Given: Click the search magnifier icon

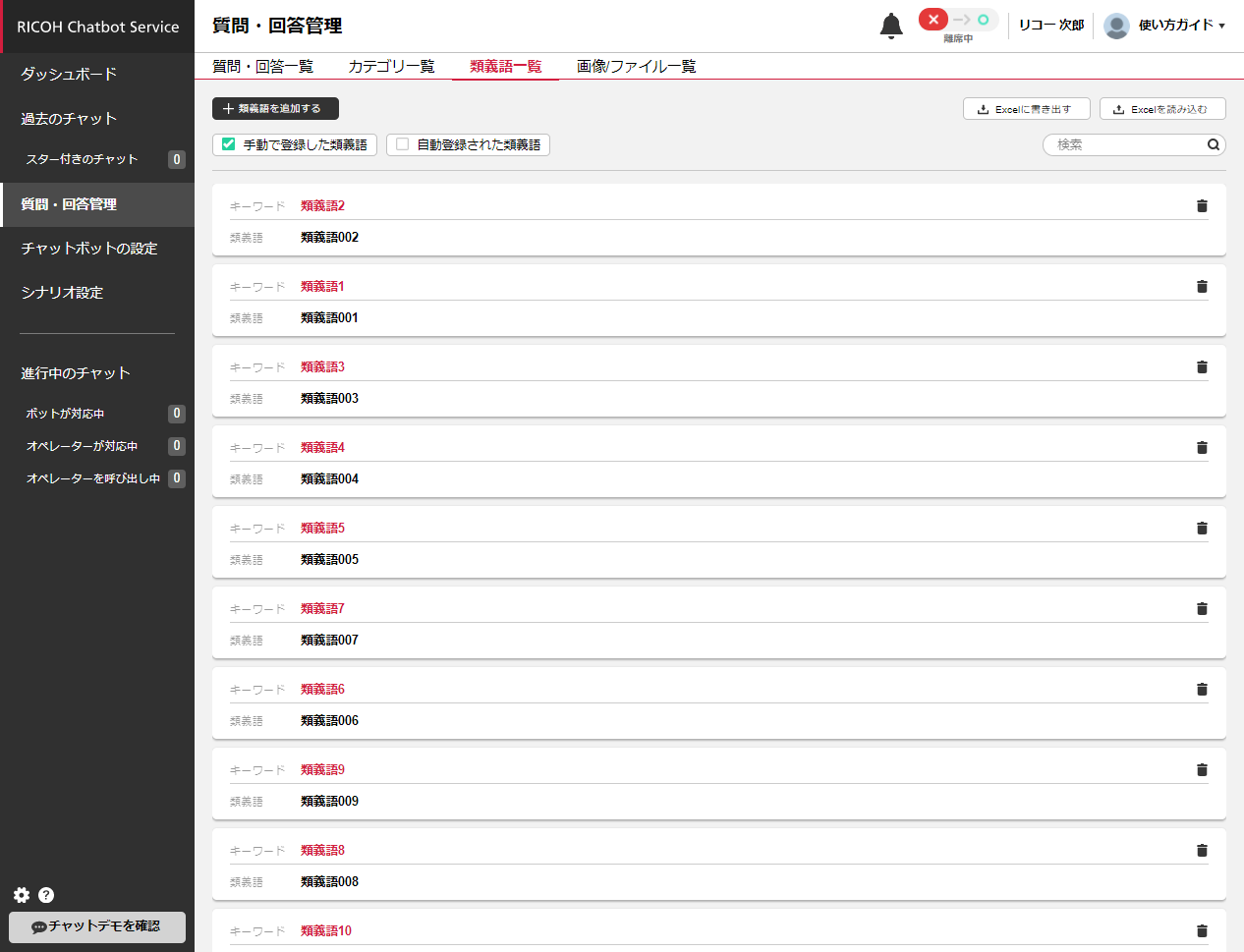Looking at the screenshot, I should [x=1214, y=144].
